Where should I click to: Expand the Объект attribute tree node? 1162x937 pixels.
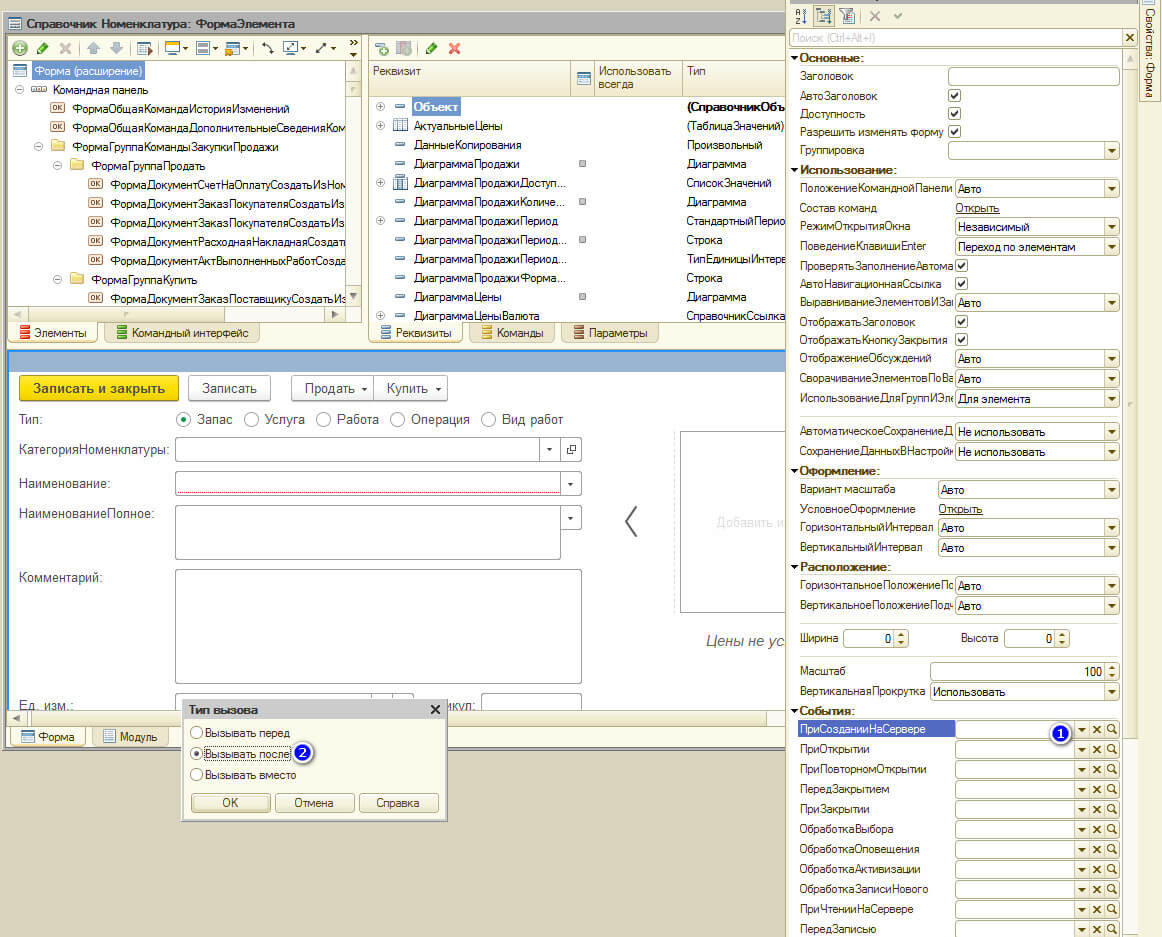tap(380, 106)
